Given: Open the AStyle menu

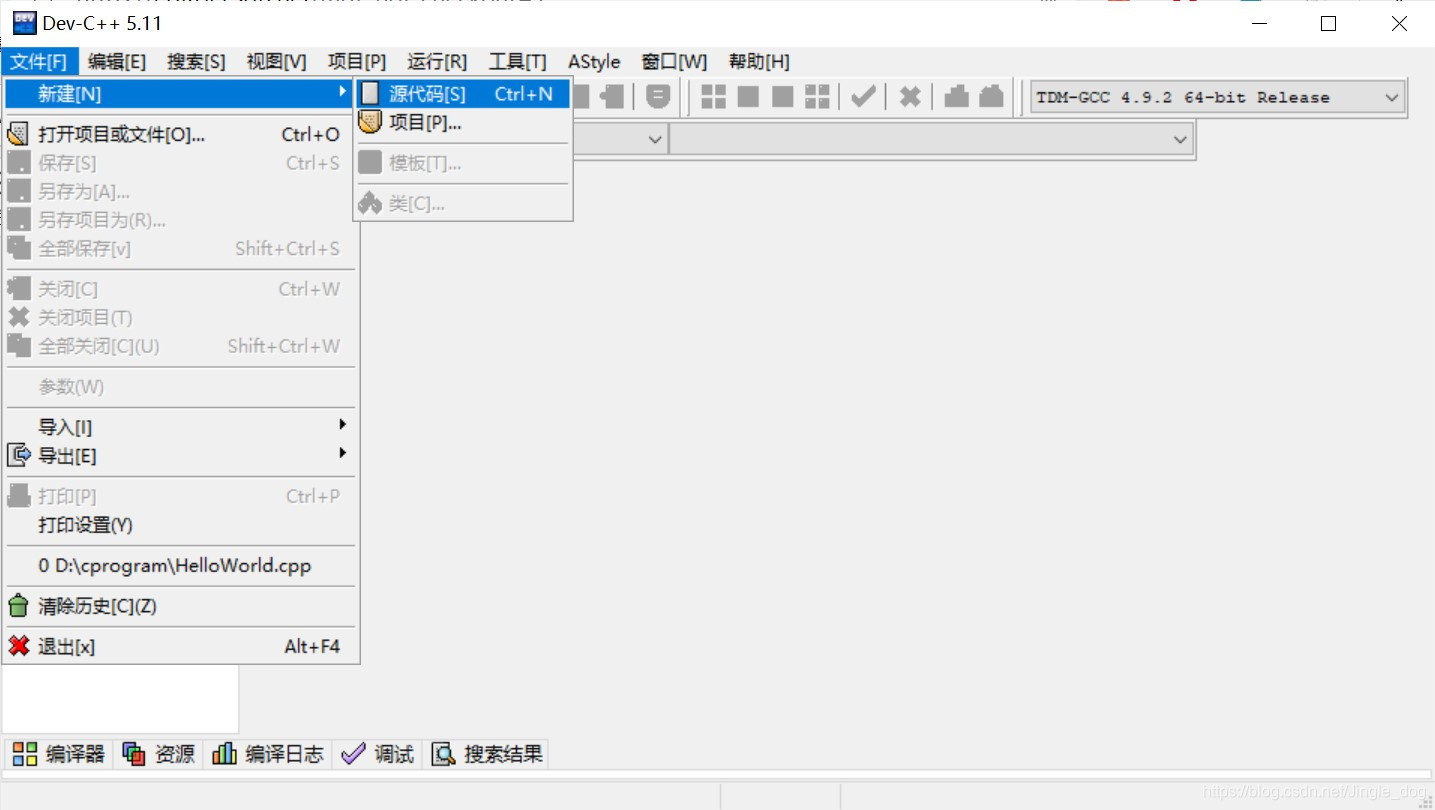Looking at the screenshot, I should tap(594, 62).
